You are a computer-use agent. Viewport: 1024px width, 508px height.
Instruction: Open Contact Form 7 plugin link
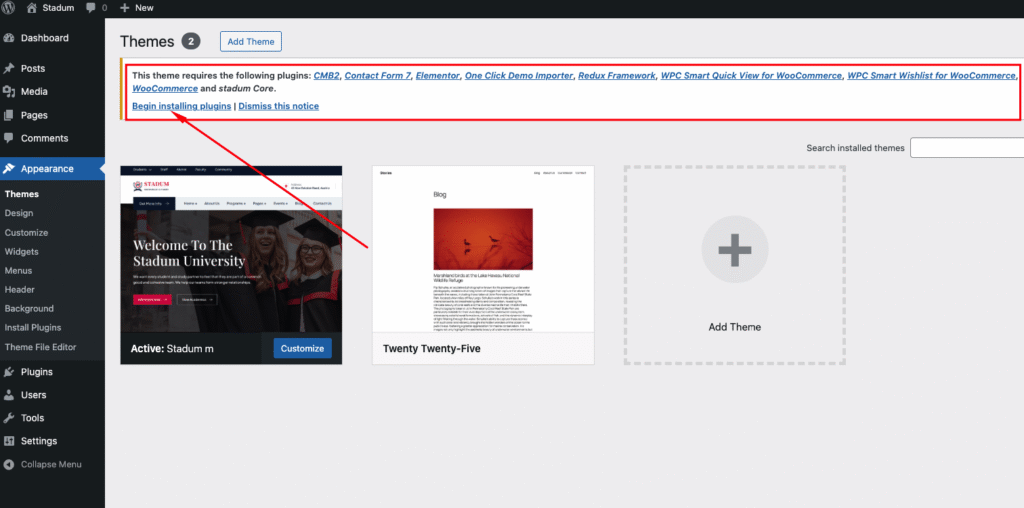(x=378, y=75)
